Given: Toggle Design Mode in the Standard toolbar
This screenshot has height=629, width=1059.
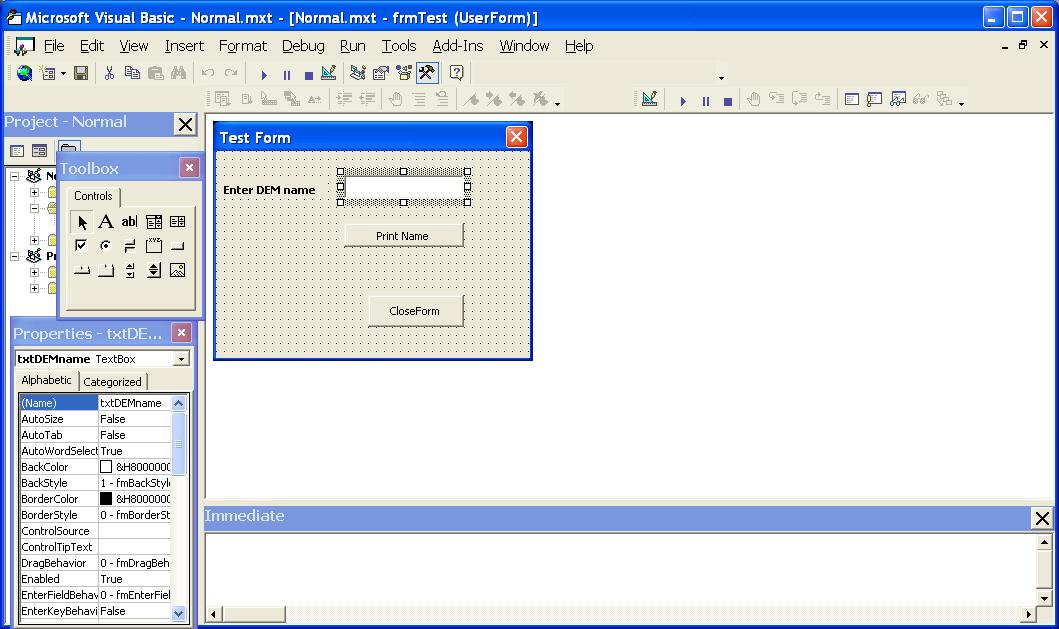Looking at the screenshot, I should [x=329, y=73].
